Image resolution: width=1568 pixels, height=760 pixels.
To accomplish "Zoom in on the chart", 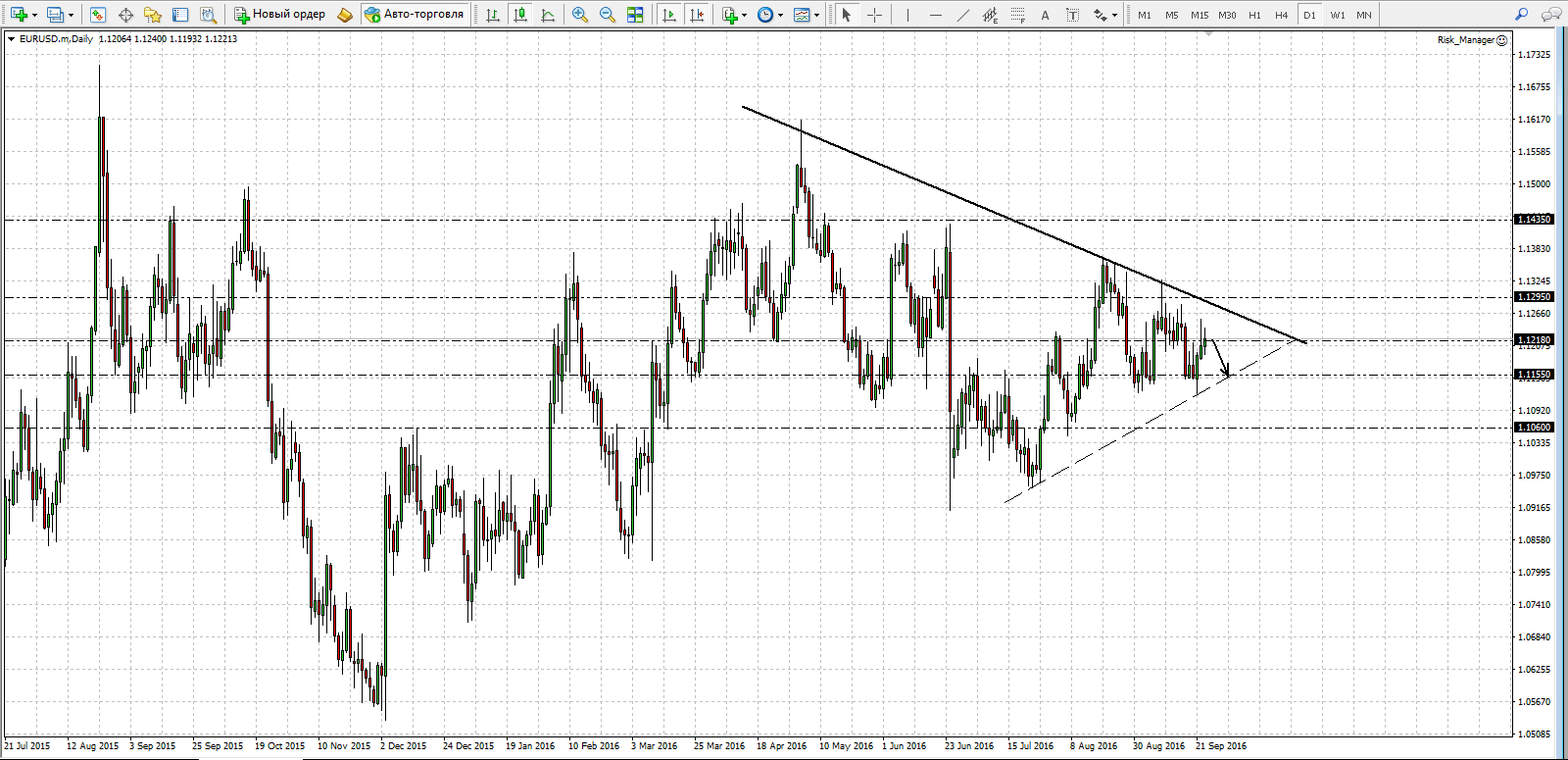I will click(x=580, y=15).
